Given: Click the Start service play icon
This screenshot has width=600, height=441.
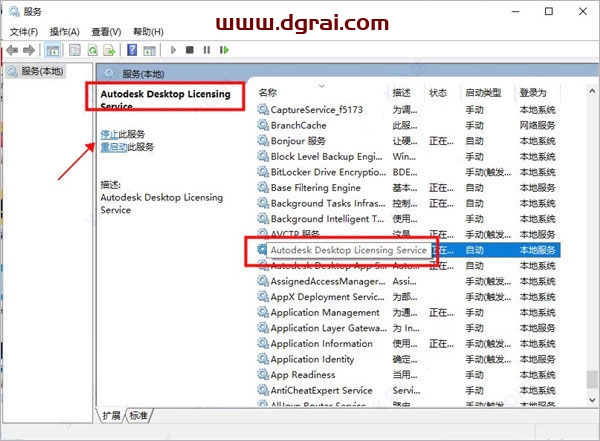Looking at the screenshot, I should pyautogui.click(x=173, y=50).
